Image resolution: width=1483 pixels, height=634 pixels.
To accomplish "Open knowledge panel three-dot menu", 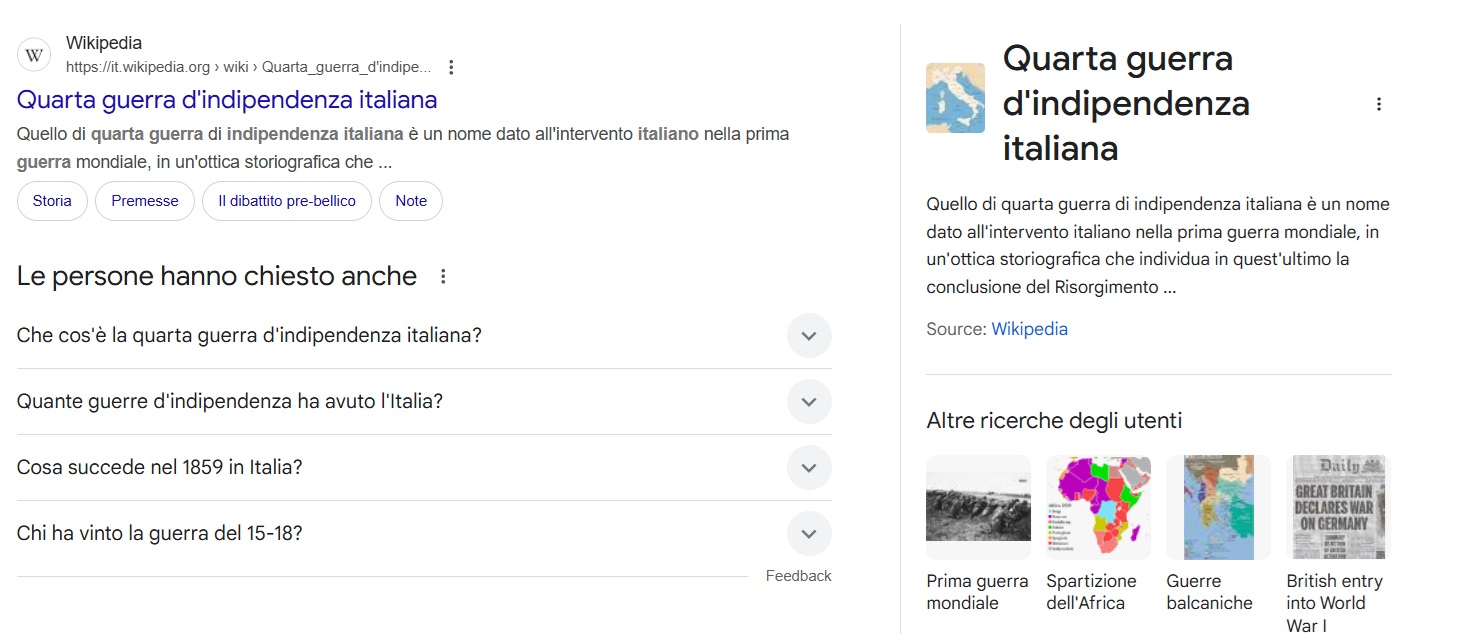I will [1379, 104].
